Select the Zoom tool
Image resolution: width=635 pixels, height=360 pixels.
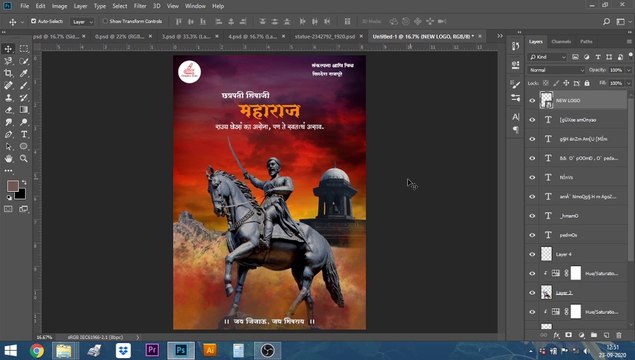point(24,158)
